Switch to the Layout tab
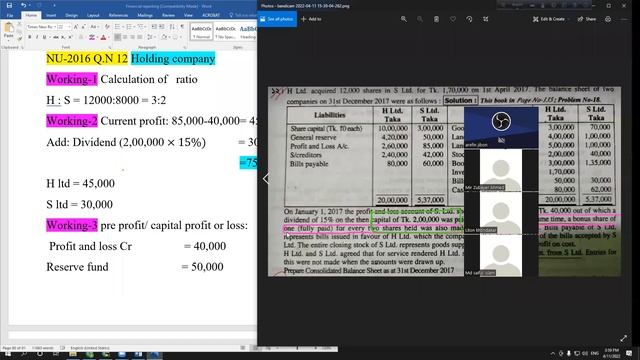This screenshot has width=640, height=360. 93,16
